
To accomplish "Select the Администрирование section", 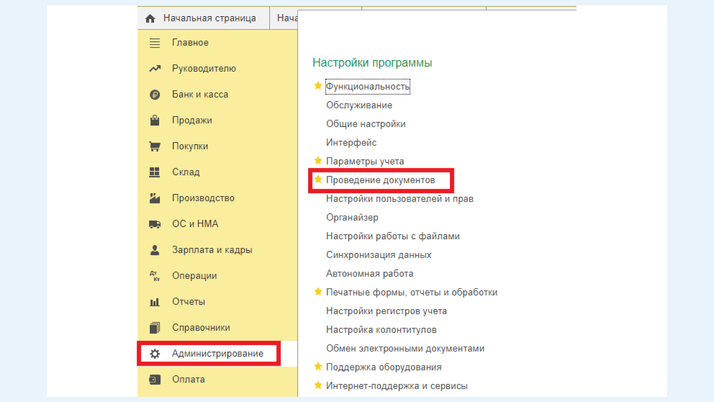I will click(218, 354).
